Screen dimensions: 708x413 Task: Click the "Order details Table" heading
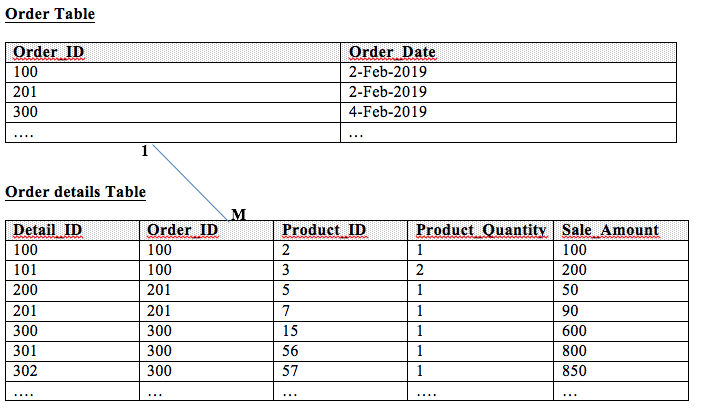coord(76,191)
